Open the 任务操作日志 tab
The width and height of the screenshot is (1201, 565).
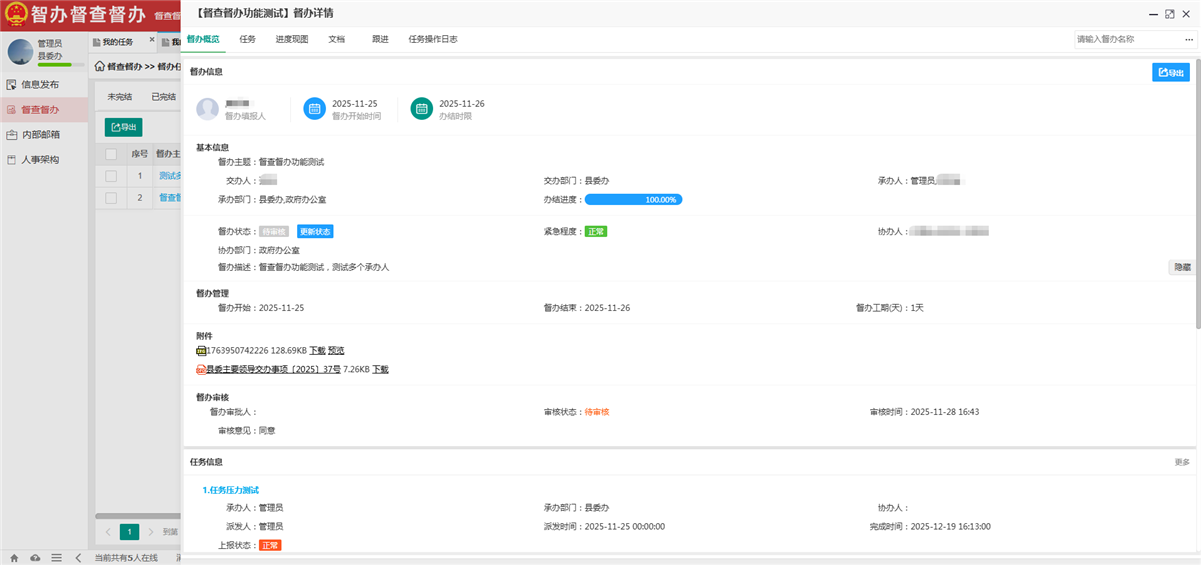click(x=433, y=39)
